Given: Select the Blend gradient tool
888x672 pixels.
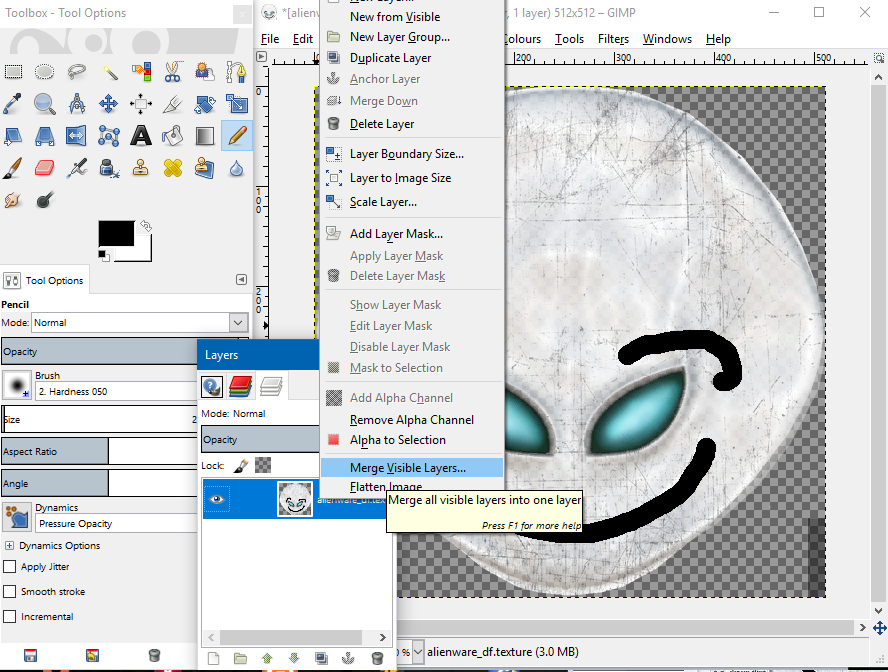Looking at the screenshot, I should click(x=204, y=136).
